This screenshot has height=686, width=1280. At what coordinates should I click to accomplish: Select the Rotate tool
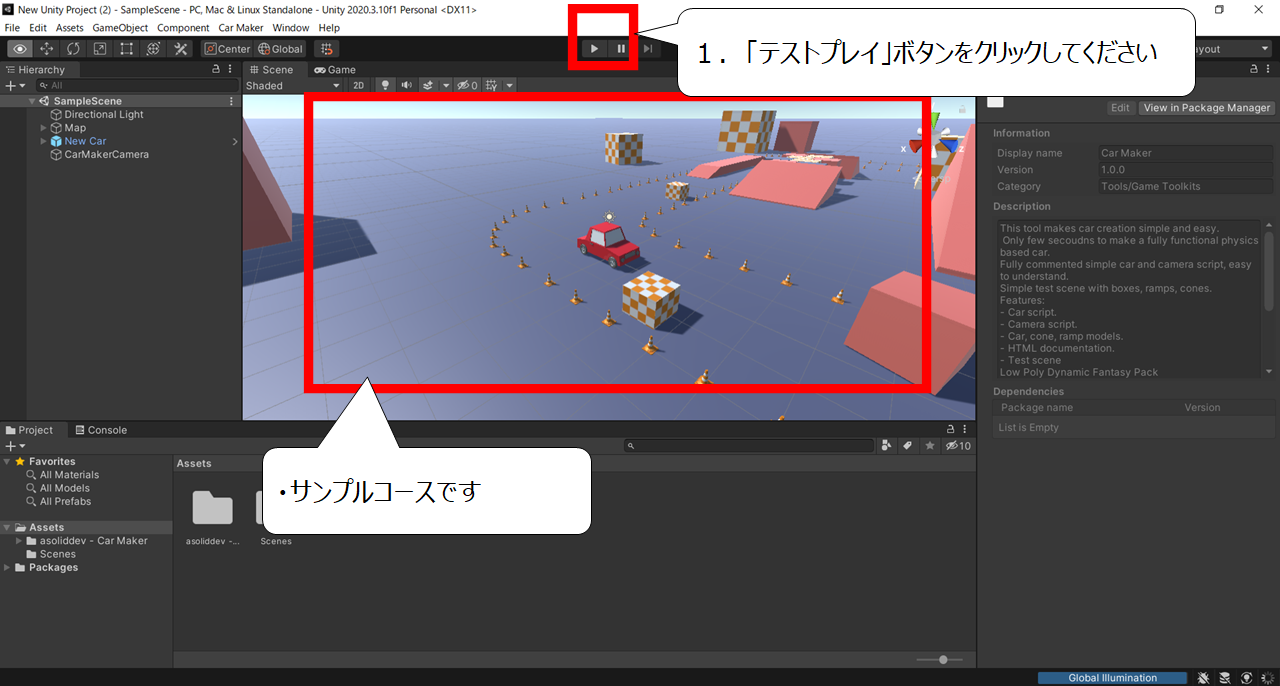click(74, 49)
